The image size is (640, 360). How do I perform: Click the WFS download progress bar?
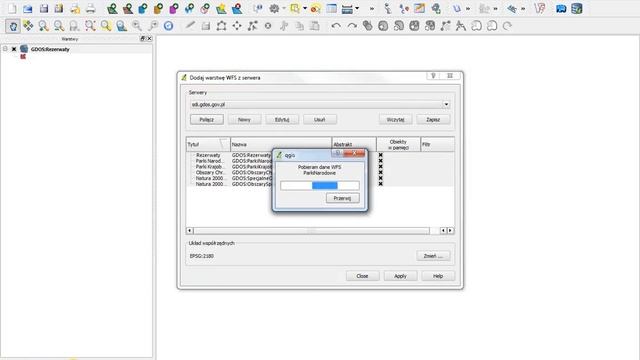click(320, 185)
